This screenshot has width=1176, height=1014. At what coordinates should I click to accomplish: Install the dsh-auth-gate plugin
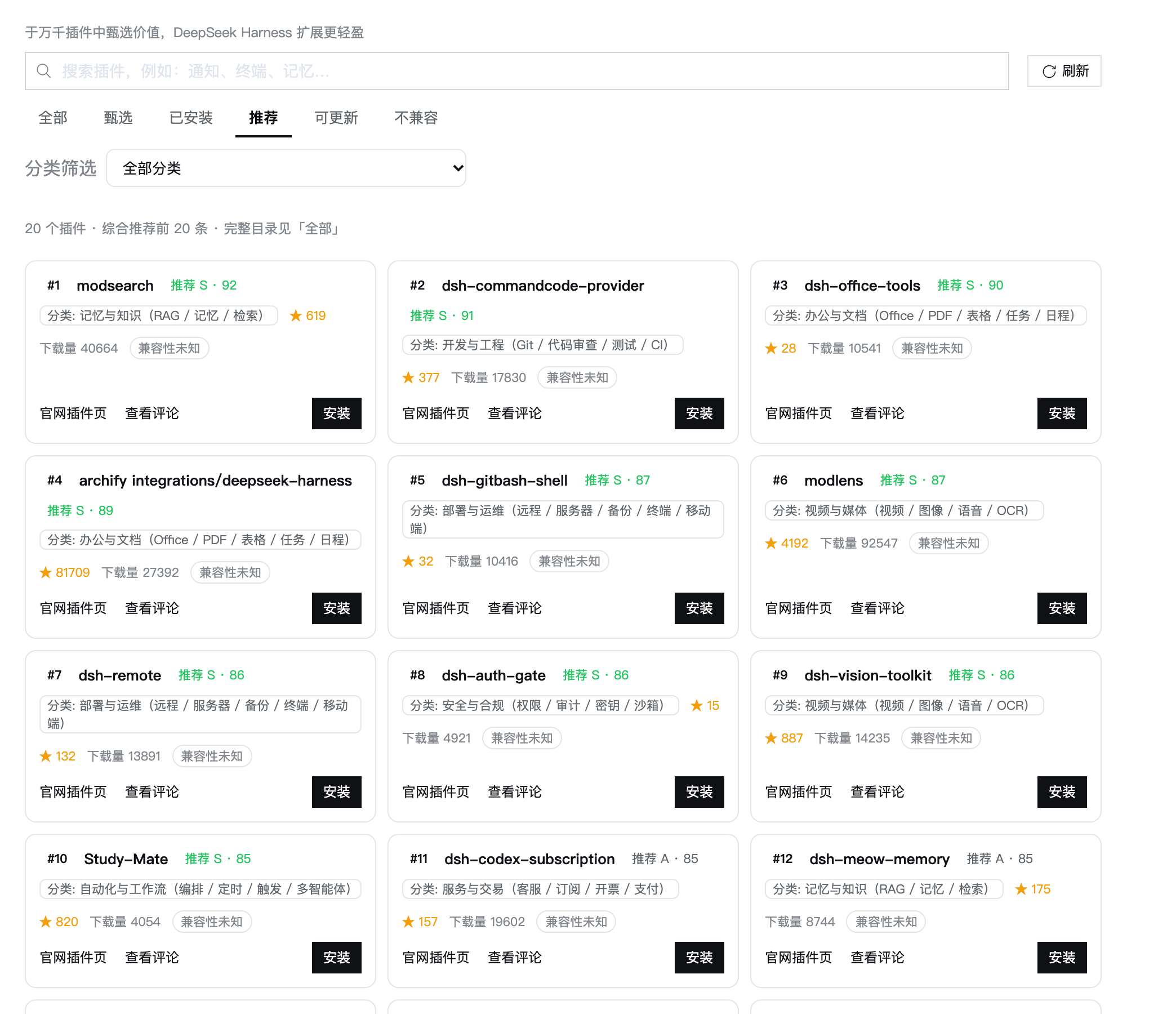coord(700,792)
